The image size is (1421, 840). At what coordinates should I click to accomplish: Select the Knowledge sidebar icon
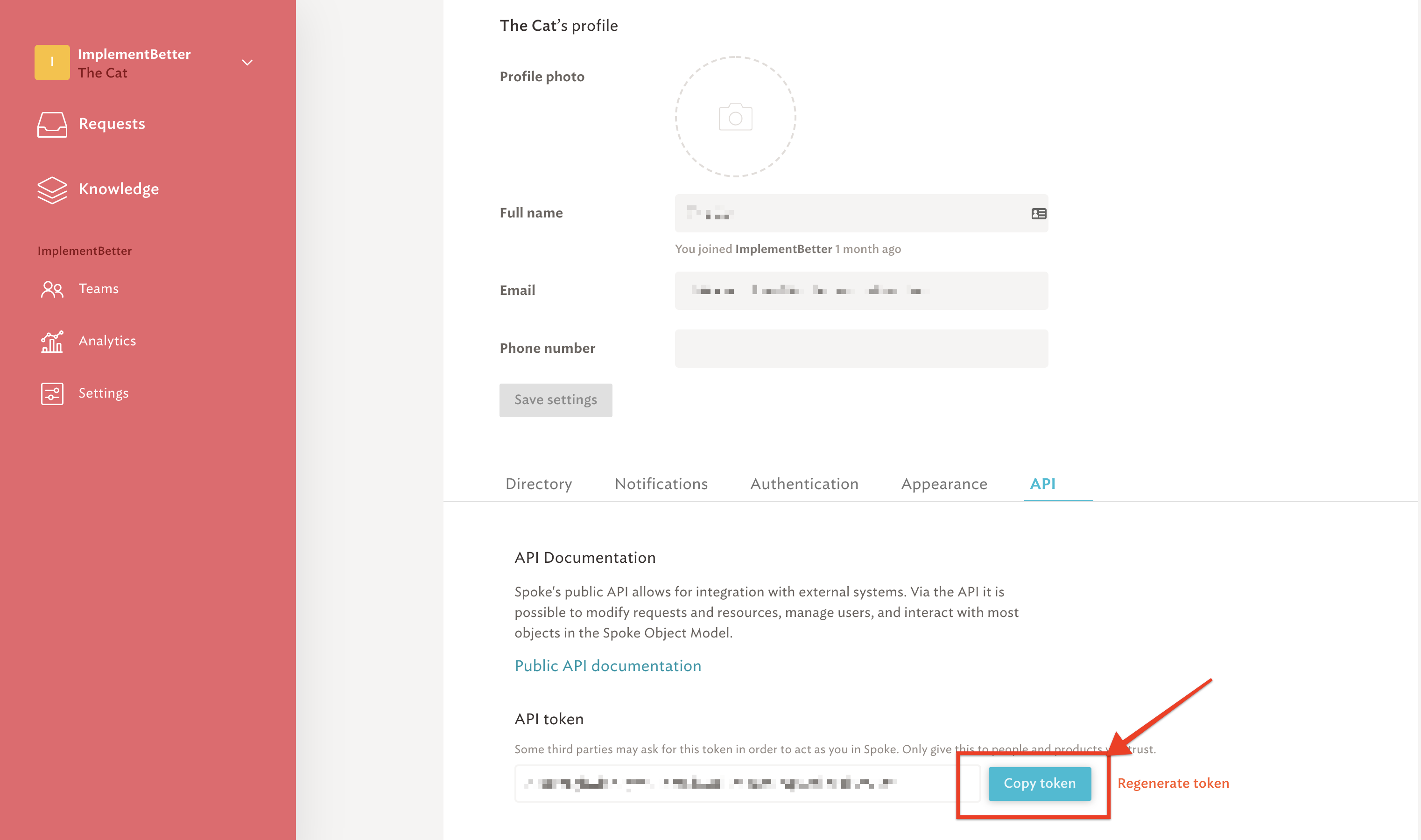52,190
